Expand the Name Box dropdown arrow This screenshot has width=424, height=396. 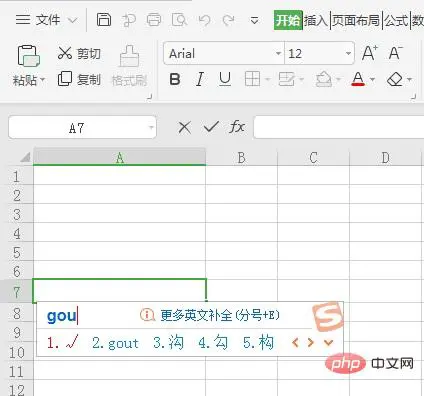click(x=151, y=127)
